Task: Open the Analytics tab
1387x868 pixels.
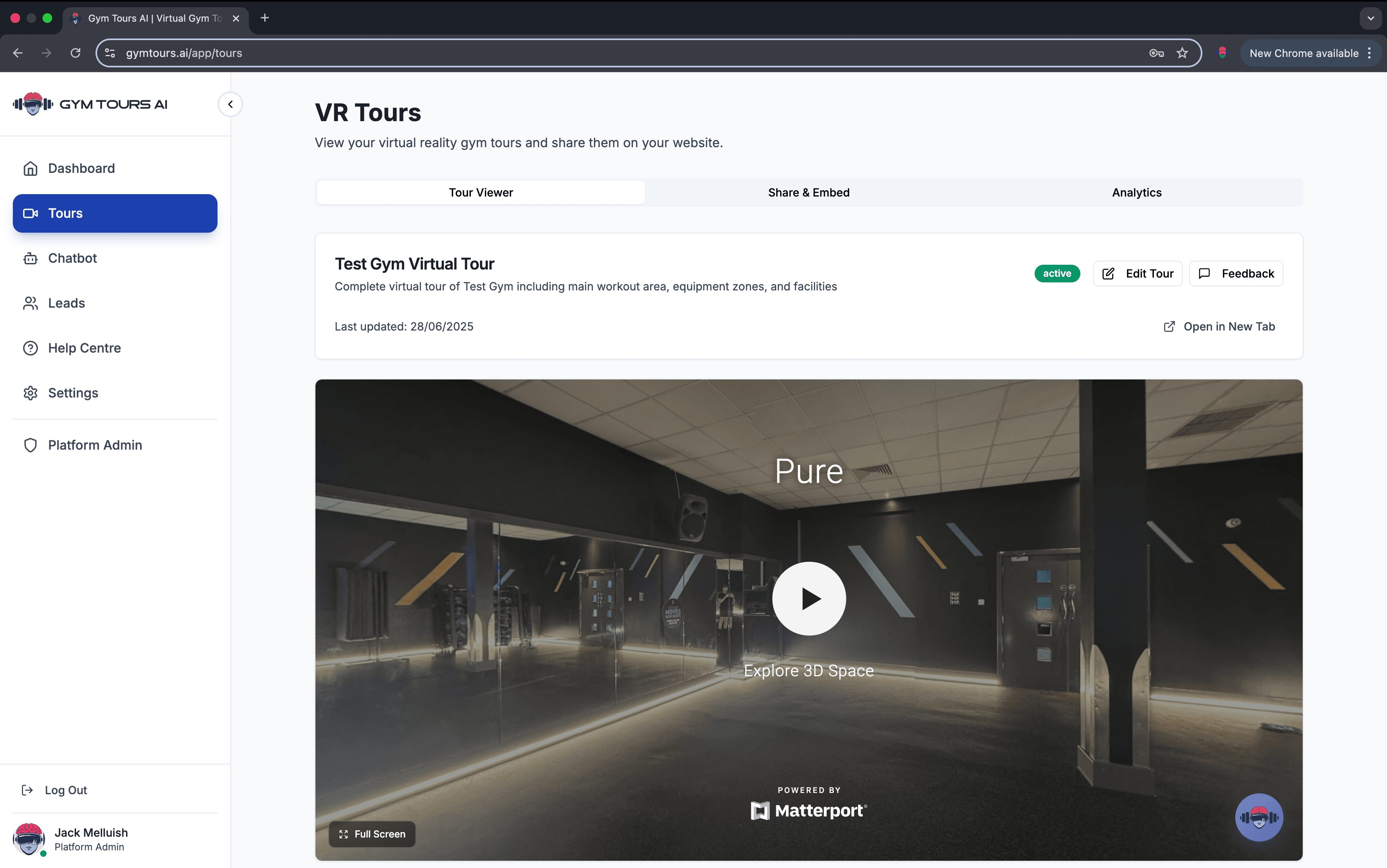Action: click(1136, 192)
